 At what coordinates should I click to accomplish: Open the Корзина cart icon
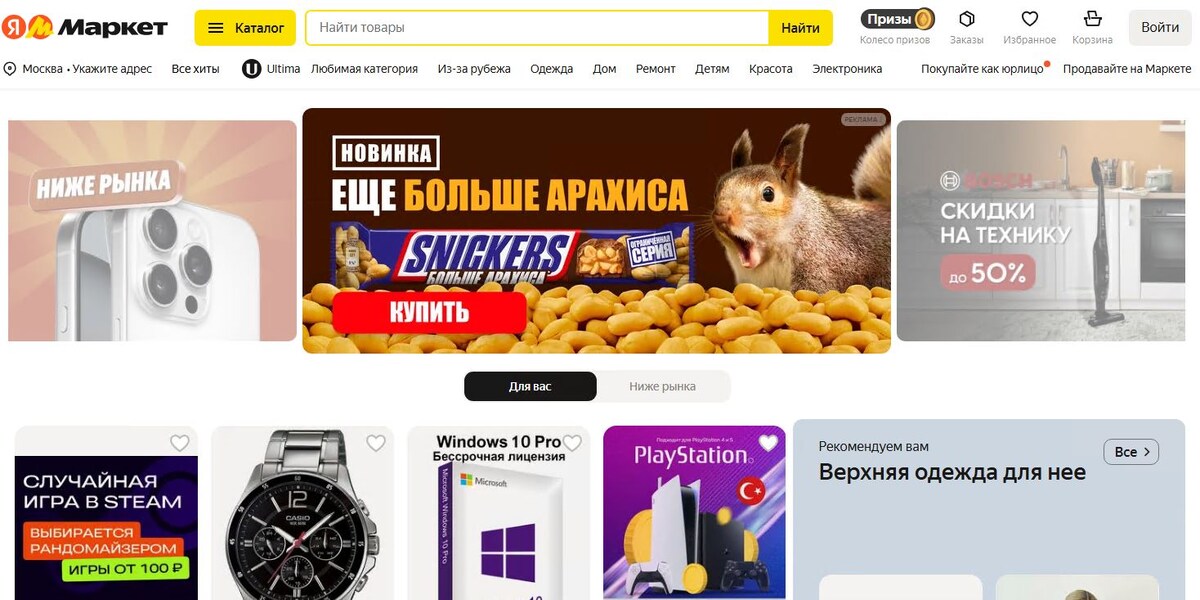pos(1092,19)
